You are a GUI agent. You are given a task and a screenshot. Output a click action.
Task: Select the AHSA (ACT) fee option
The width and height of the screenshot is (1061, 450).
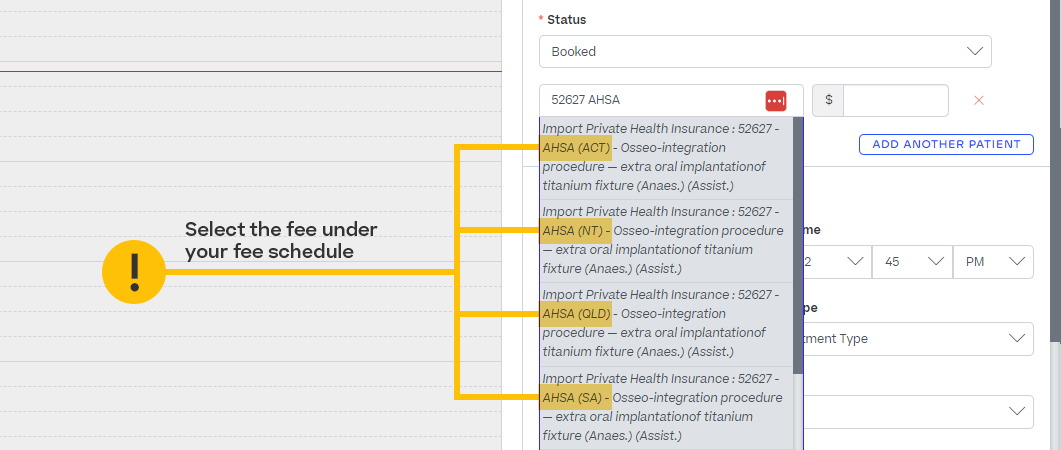667,157
